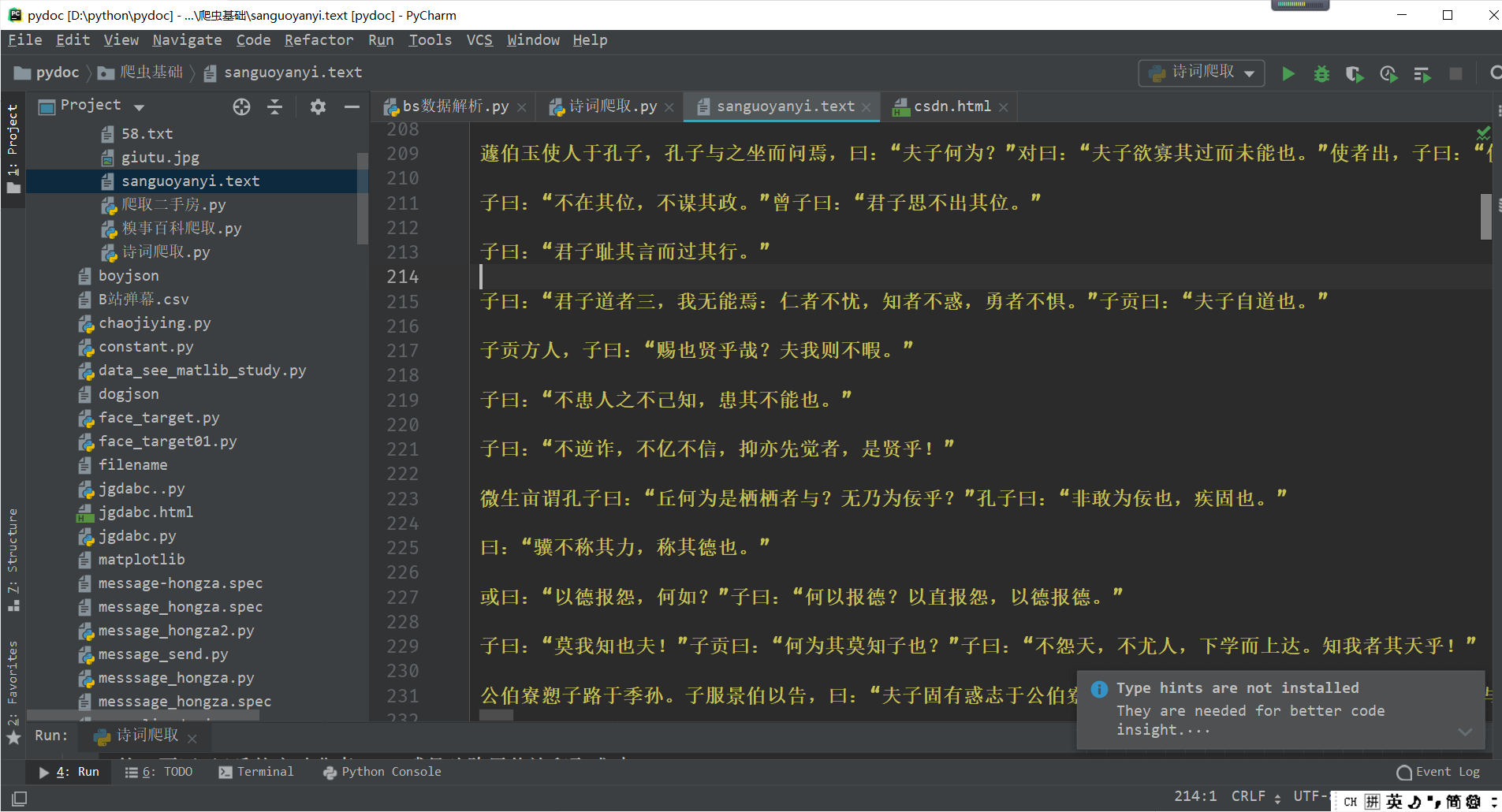Change the UTF- file encoding in status bar
The width and height of the screenshot is (1502, 812).
(x=1311, y=797)
